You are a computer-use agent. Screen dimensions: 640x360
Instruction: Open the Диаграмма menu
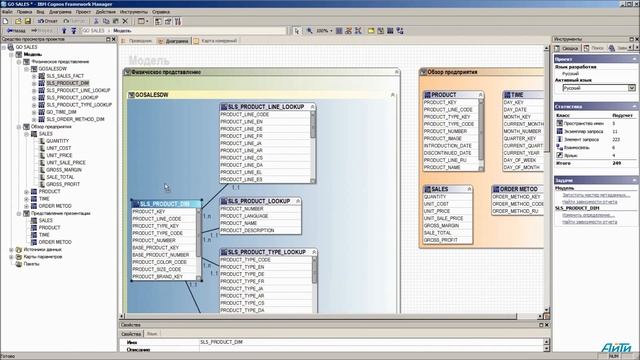point(60,12)
